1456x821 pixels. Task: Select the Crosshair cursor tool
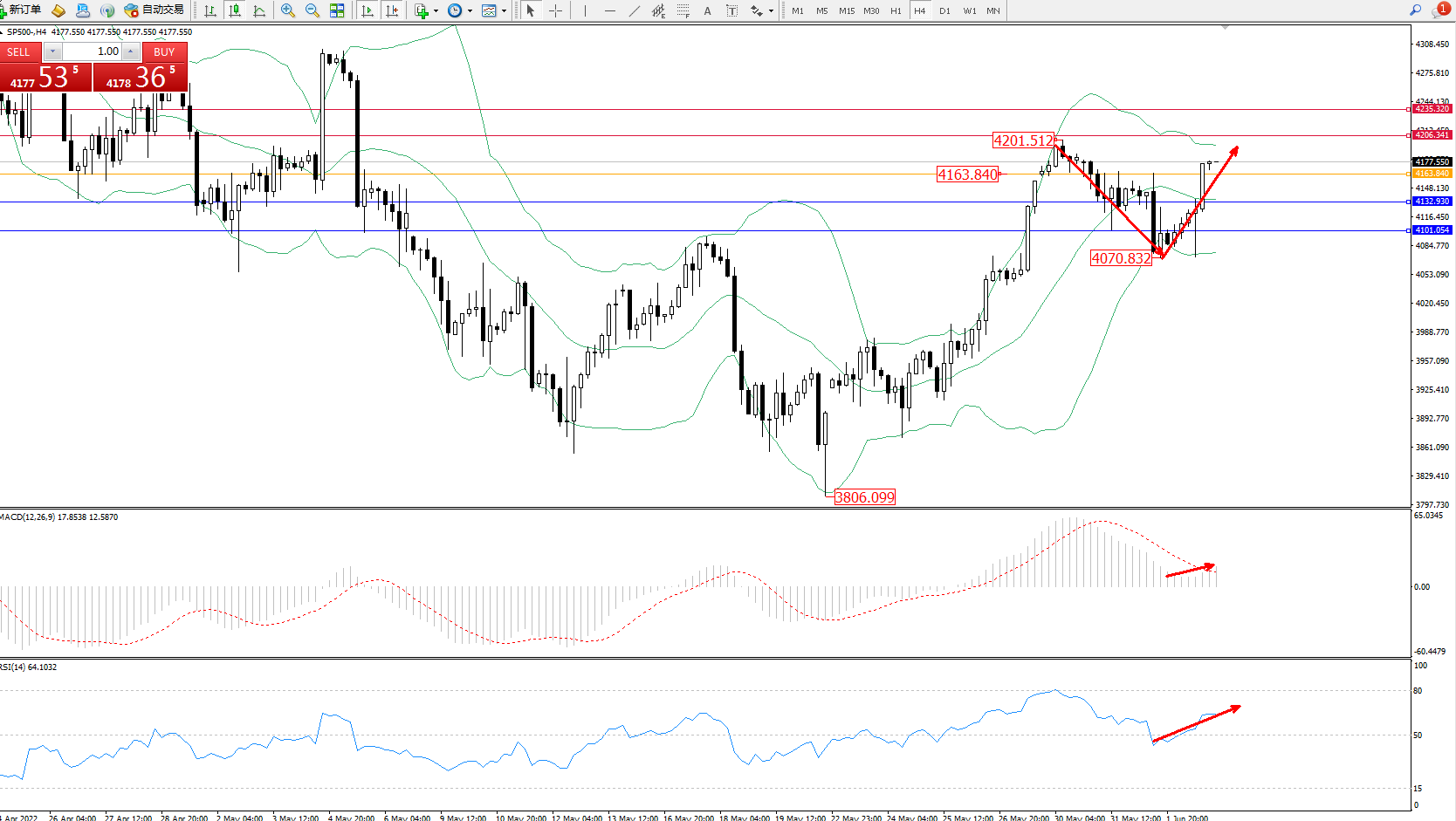[x=555, y=10]
